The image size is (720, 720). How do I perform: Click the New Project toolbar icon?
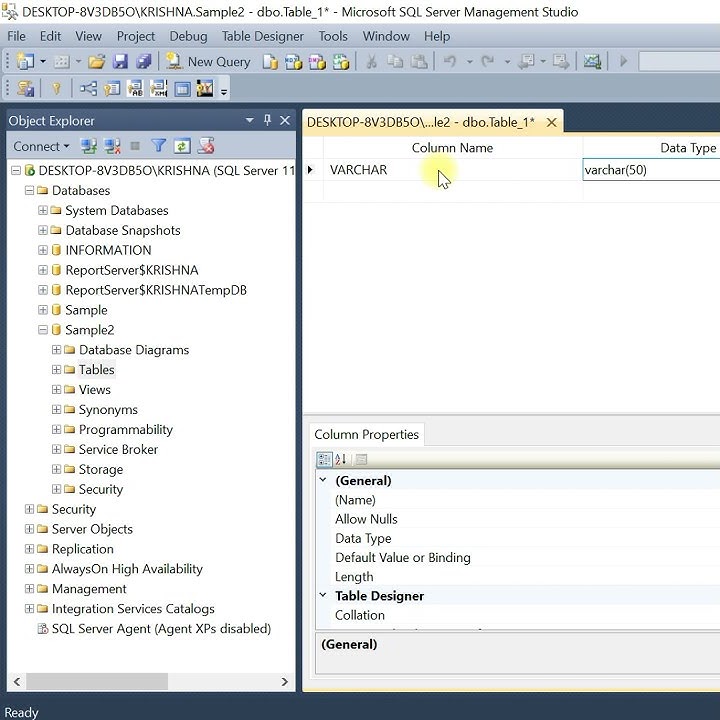25,61
